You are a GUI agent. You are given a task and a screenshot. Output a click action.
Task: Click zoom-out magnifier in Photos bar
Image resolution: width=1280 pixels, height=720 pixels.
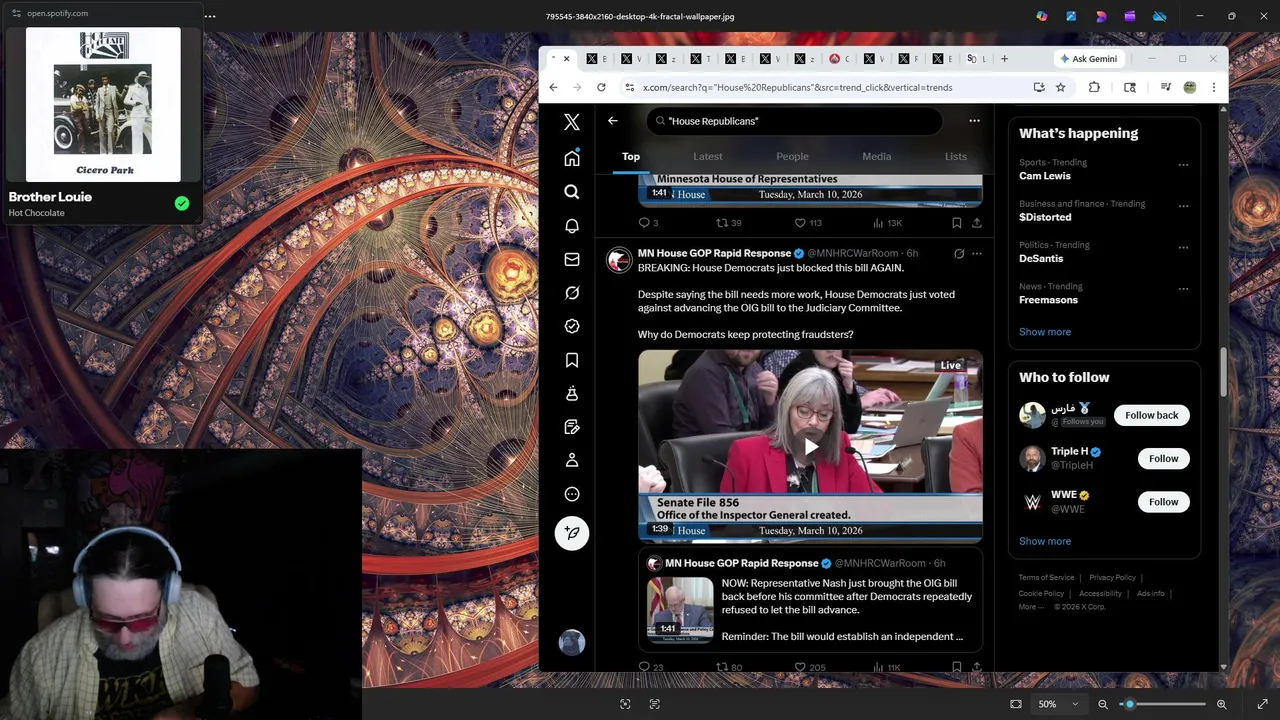1103,704
